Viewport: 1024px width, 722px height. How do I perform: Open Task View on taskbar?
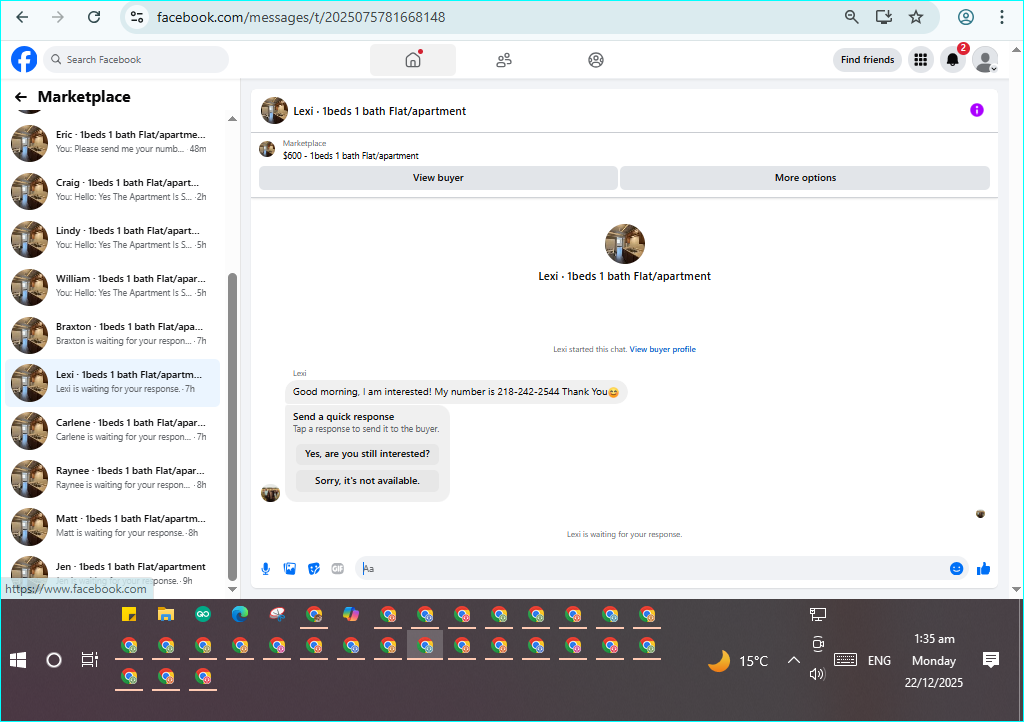point(89,661)
